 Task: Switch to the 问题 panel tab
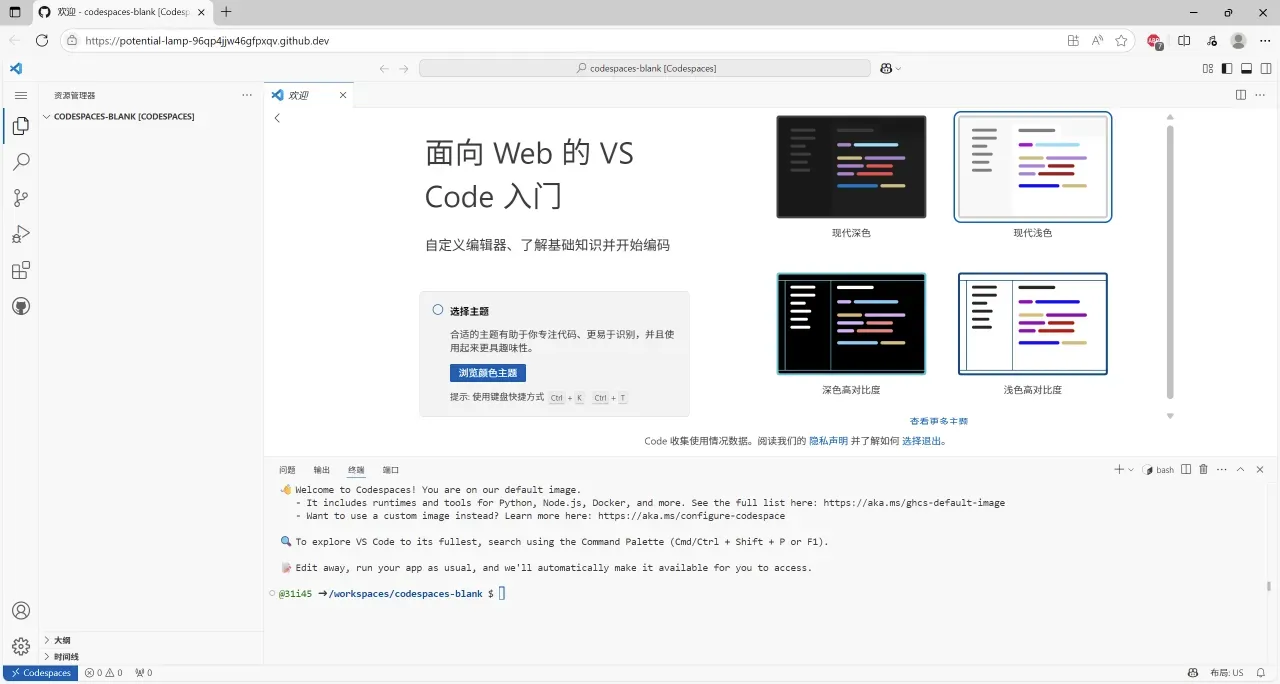pos(287,469)
